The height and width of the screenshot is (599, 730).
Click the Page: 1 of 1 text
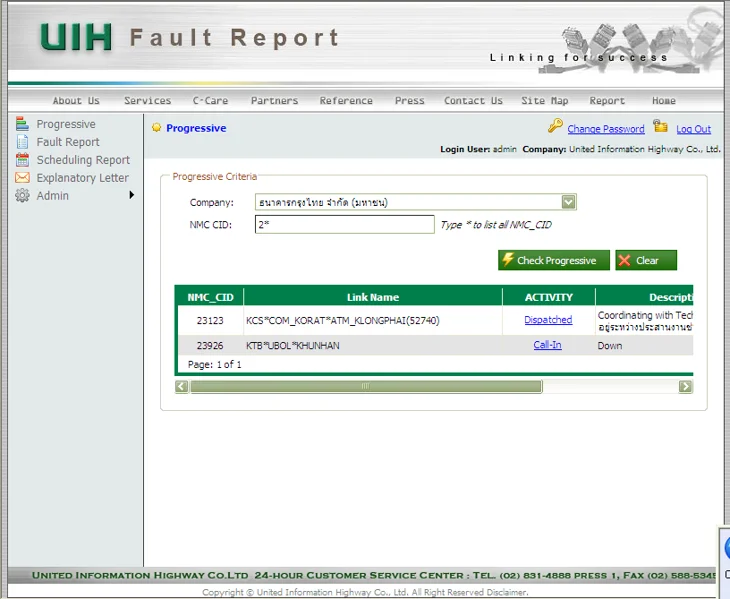tap(215, 364)
